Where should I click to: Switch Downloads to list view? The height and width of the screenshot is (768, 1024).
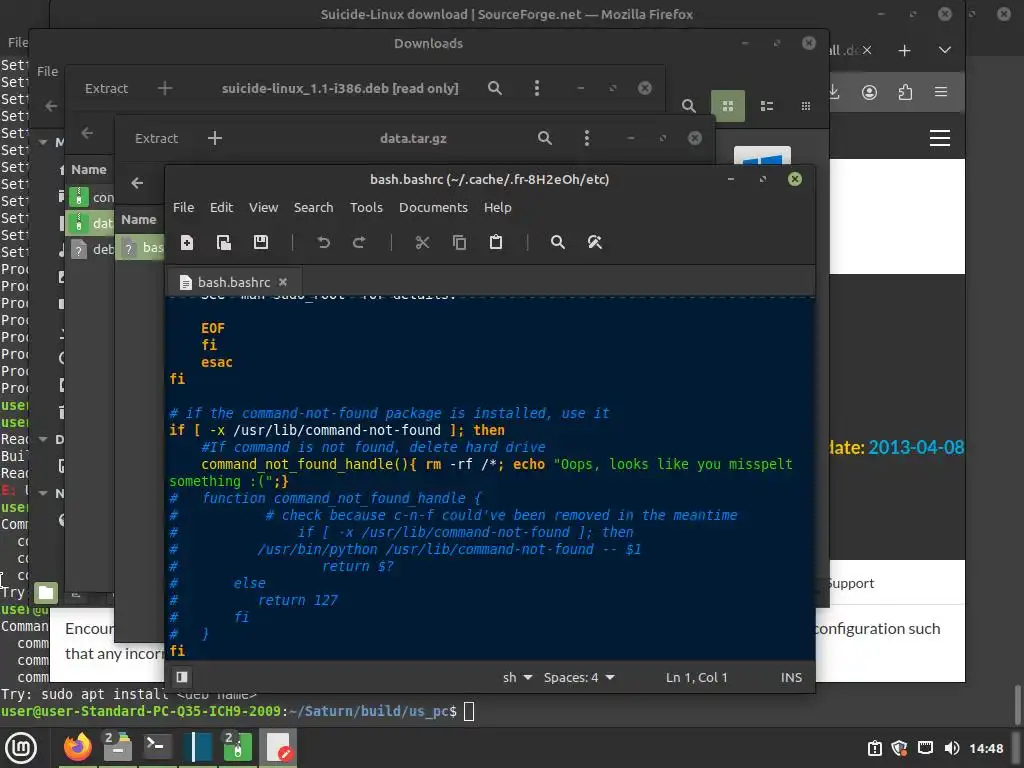click(x=767, y=106)
